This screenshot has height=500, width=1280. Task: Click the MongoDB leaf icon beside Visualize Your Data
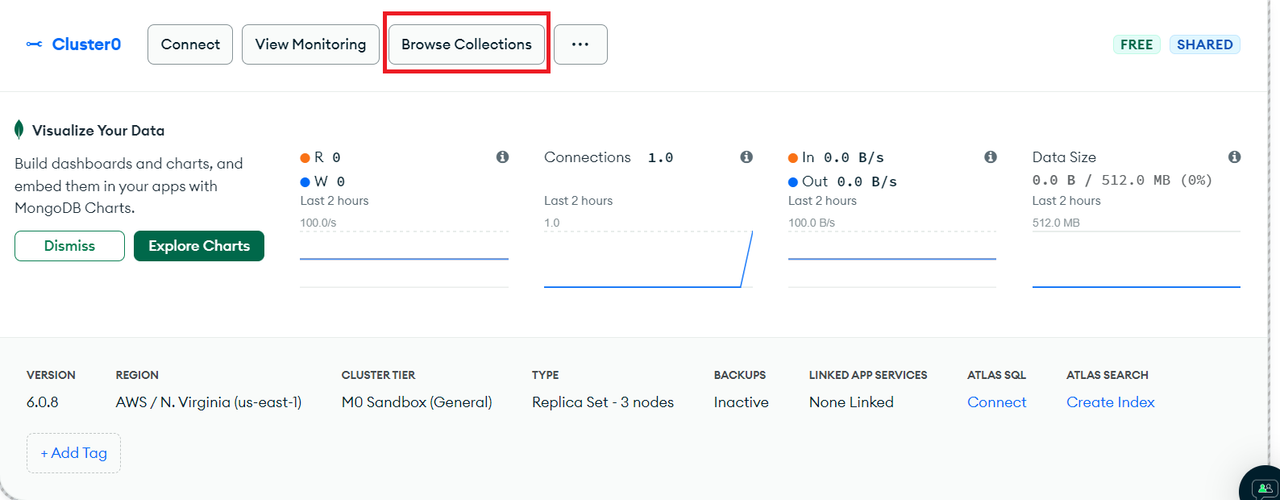click(19, 130)
